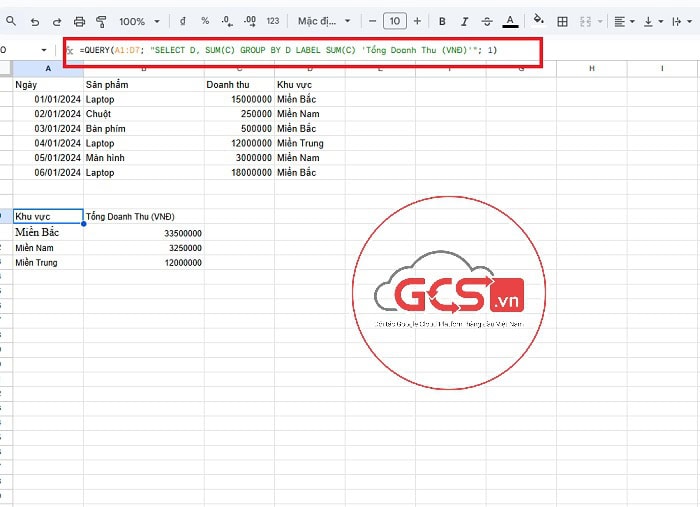
Task: Click the fill color bucket icon
Action: point(539,20)
